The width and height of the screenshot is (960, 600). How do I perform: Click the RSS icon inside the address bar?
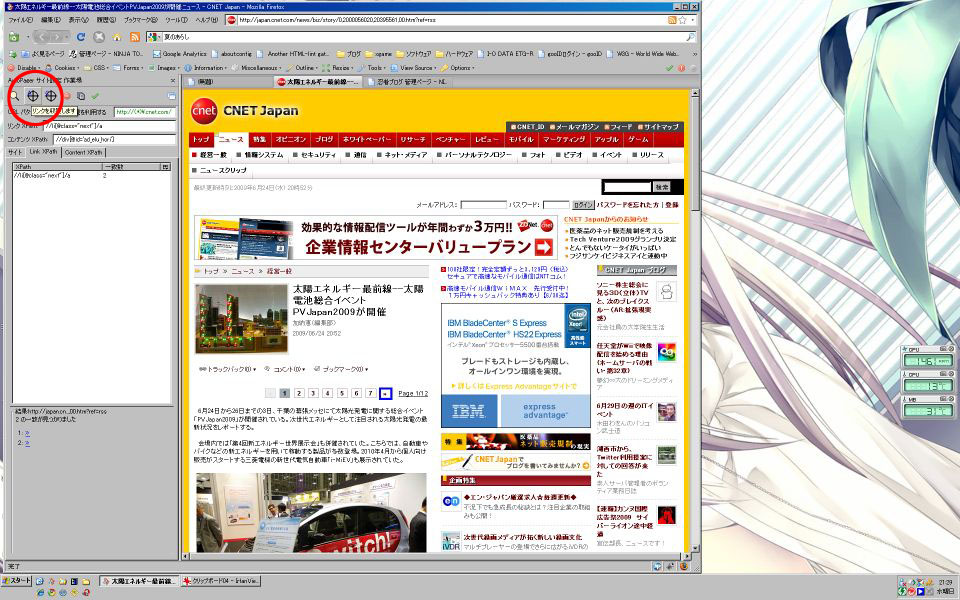pos(672,20)
